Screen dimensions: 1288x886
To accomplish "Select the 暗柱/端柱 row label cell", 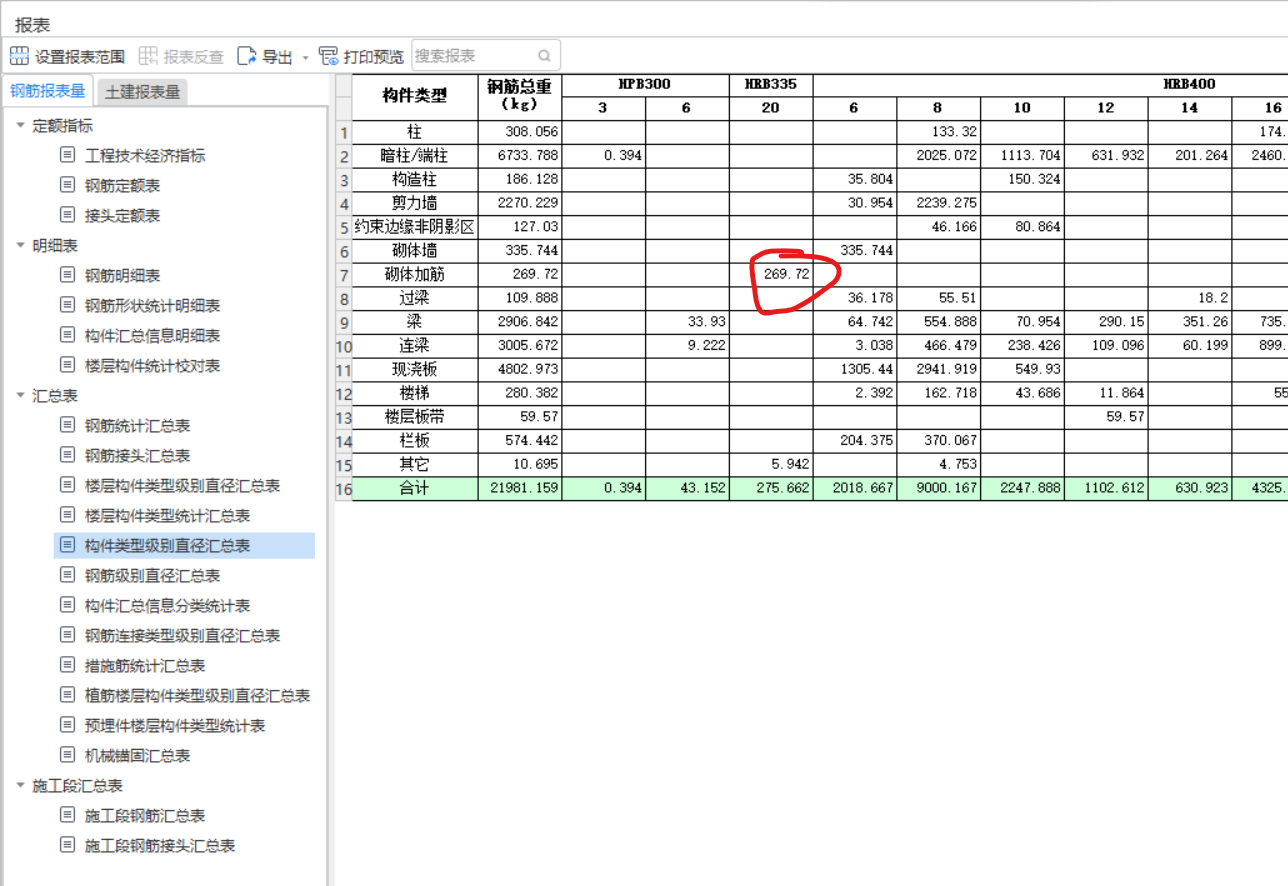I will point(415,156).
